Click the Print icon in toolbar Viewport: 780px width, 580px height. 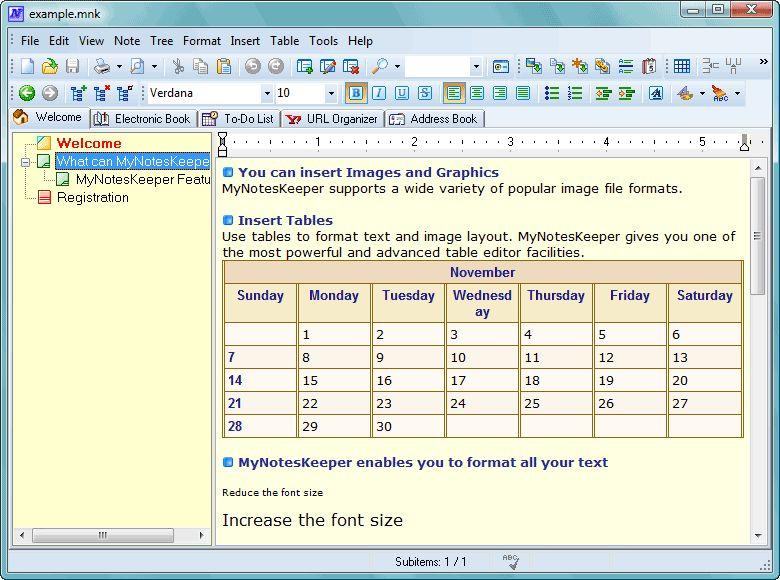[x=102, y=66]
